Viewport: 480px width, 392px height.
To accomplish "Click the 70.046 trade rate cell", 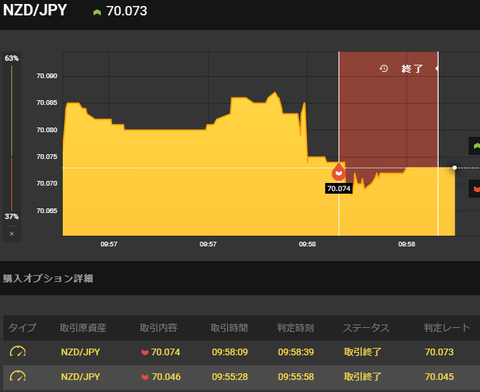I will (166, 377).
